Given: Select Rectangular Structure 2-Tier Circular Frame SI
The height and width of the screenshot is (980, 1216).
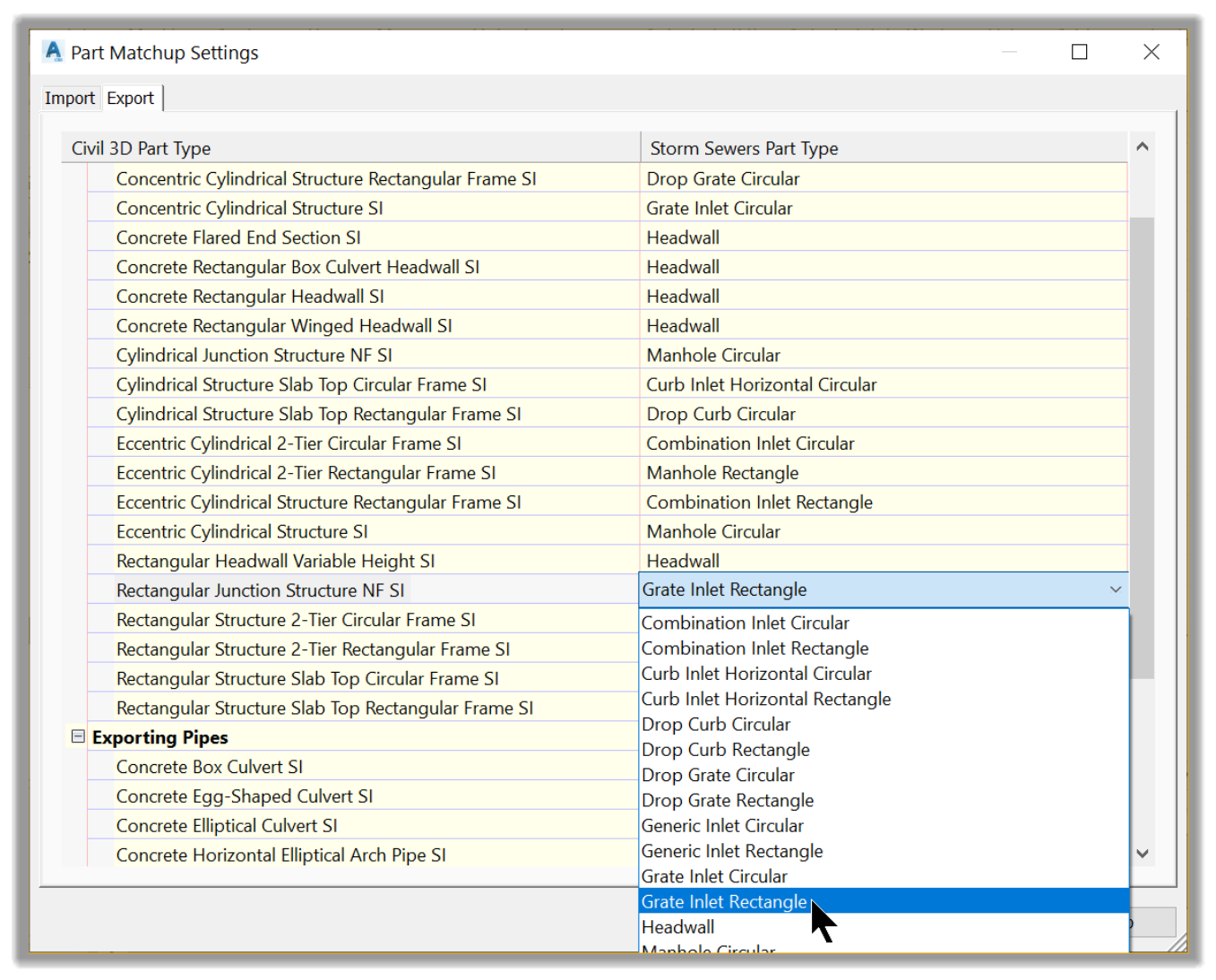Looking at the screenshot, I should coord(363,620).
